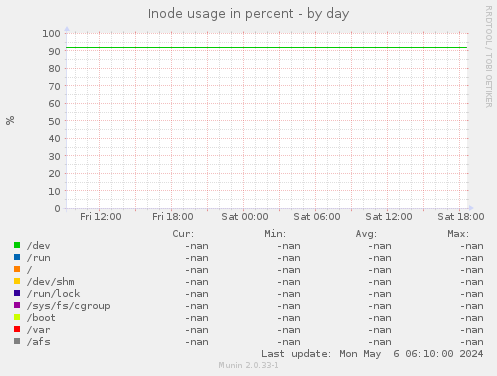Click the 50 value on the y-axis

54,122
